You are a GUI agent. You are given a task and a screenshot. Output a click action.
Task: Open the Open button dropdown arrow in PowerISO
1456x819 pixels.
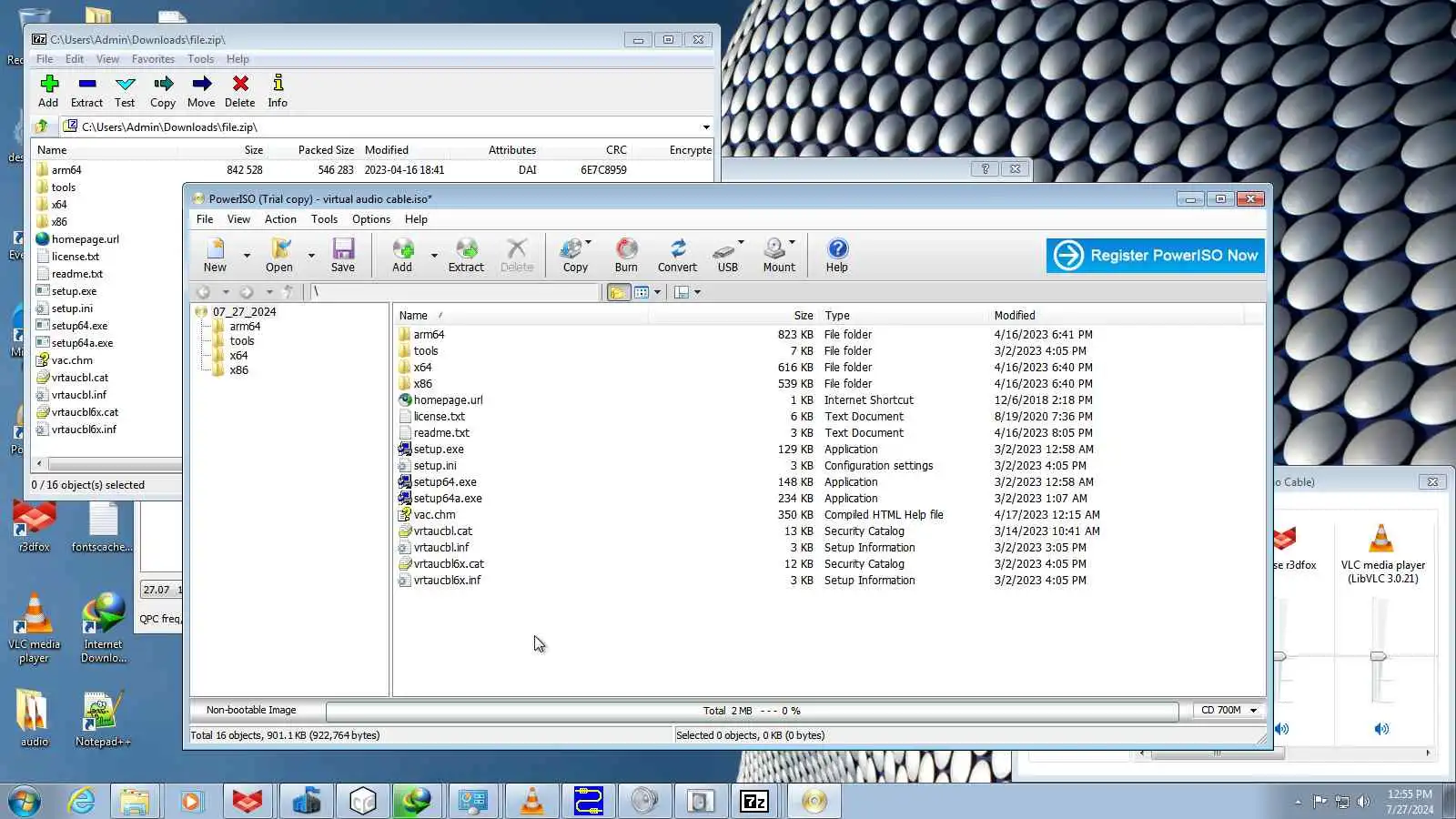pos(311,256)
